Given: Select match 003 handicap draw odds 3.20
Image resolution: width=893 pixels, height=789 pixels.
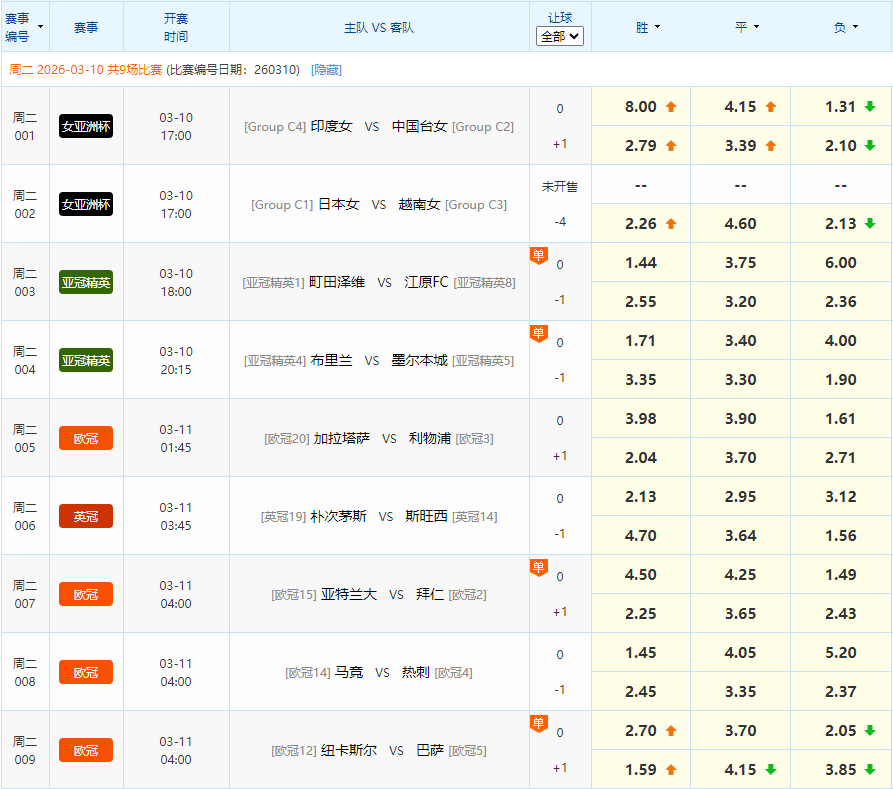Looking at the screenshot, I should click(740, 302).
